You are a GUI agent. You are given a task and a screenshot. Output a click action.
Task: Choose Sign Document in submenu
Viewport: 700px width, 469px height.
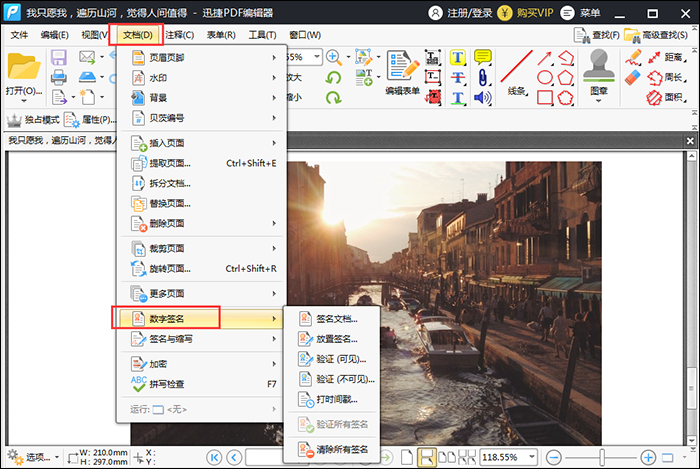click(332, 319)
